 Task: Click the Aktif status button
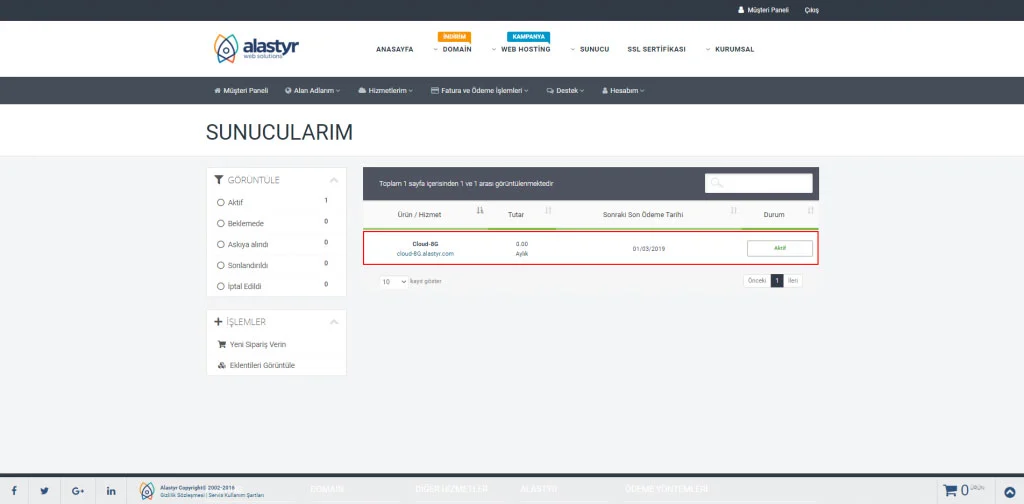tap(779, 248)
